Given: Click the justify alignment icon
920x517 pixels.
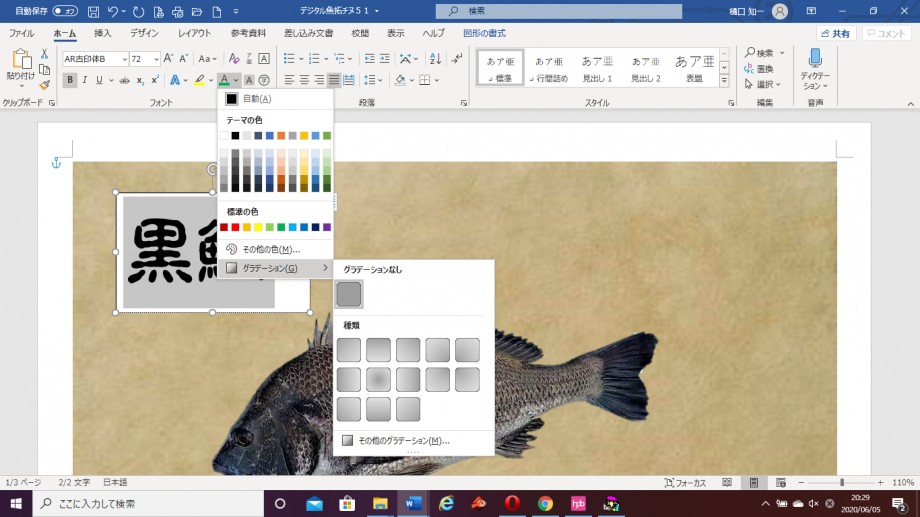Looking at the screenshot, I should click(335, 80).
